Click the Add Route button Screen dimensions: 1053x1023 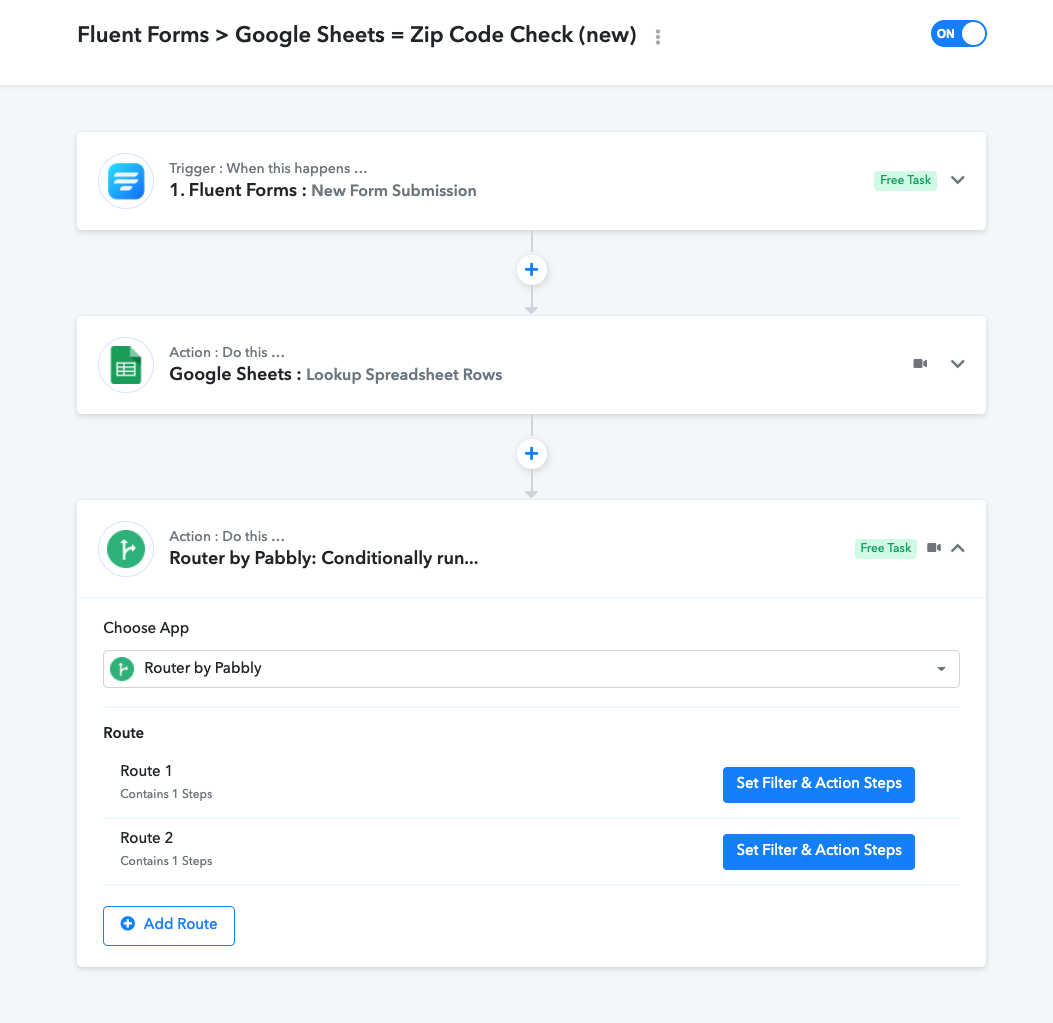click(x=169, y=926)
